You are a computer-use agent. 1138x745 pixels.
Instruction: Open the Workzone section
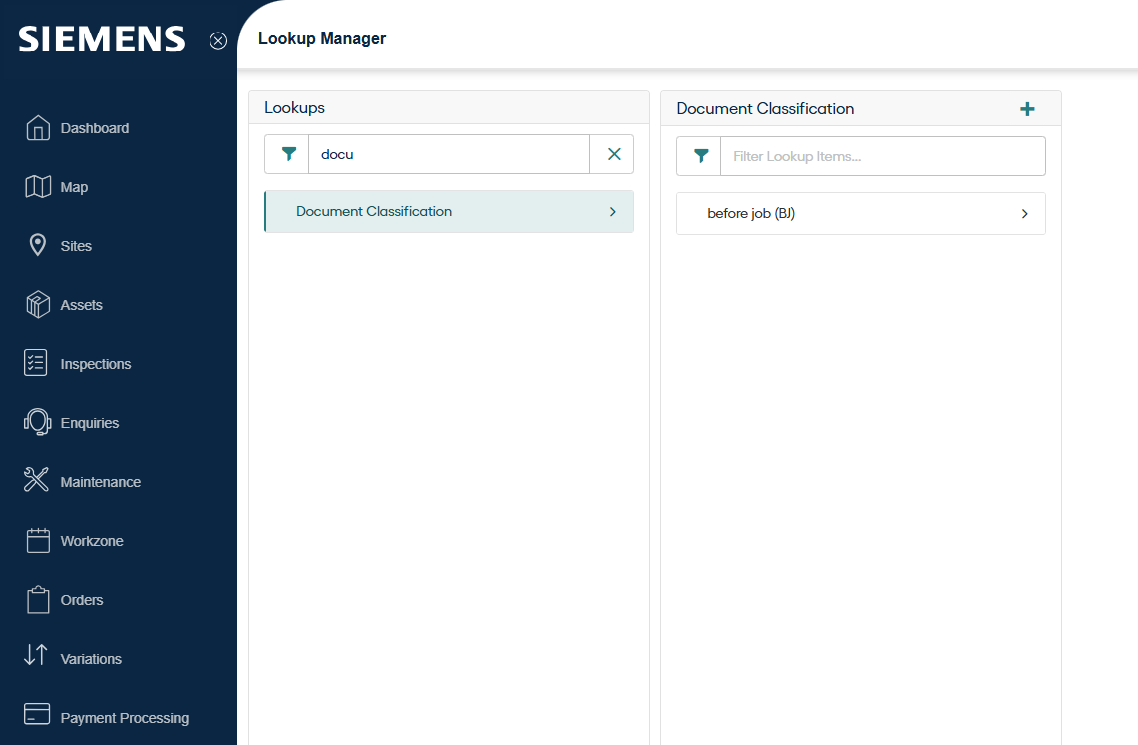[92, 541]
